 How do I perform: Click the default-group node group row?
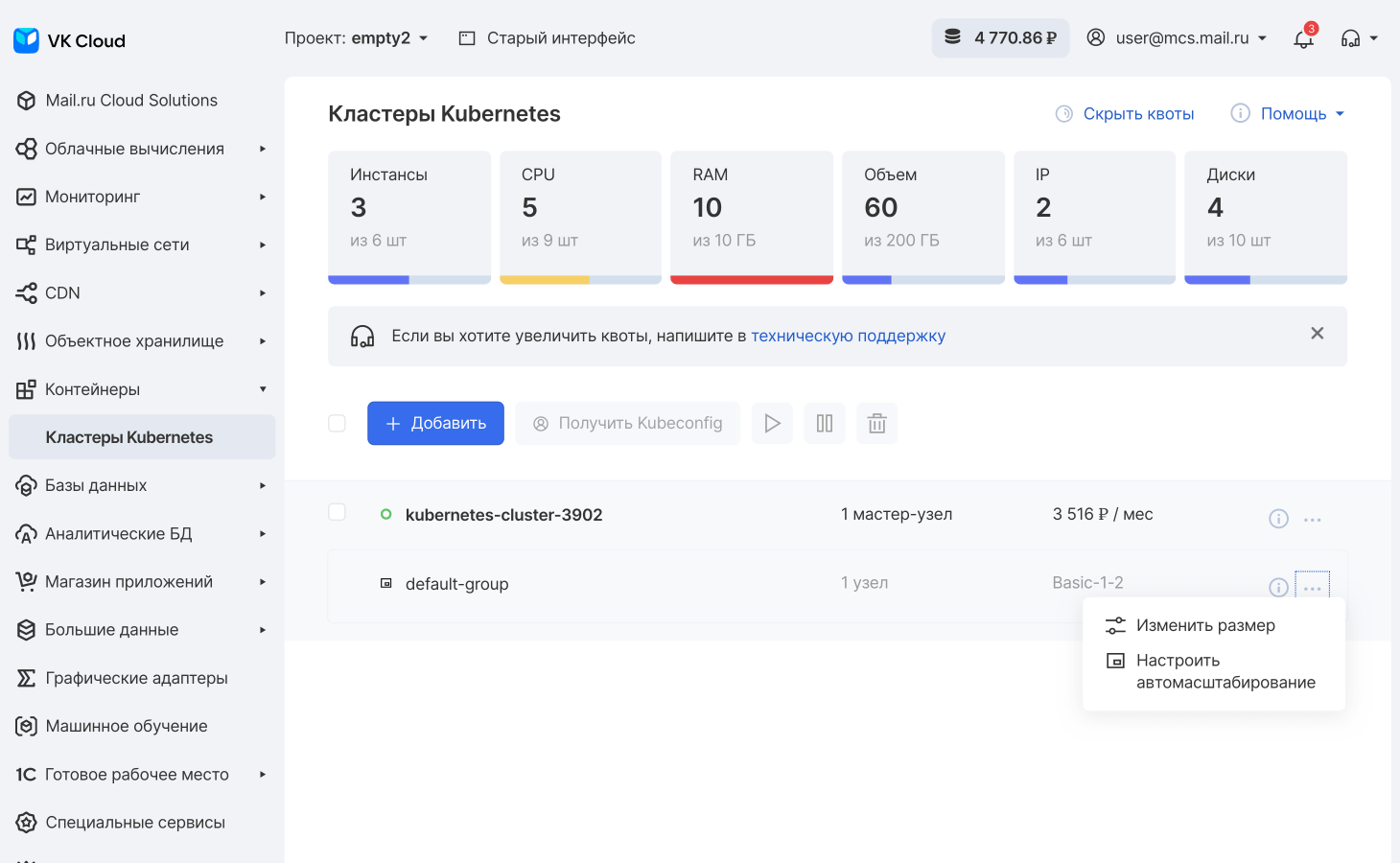pyautogui.click(x=837, y=586)
